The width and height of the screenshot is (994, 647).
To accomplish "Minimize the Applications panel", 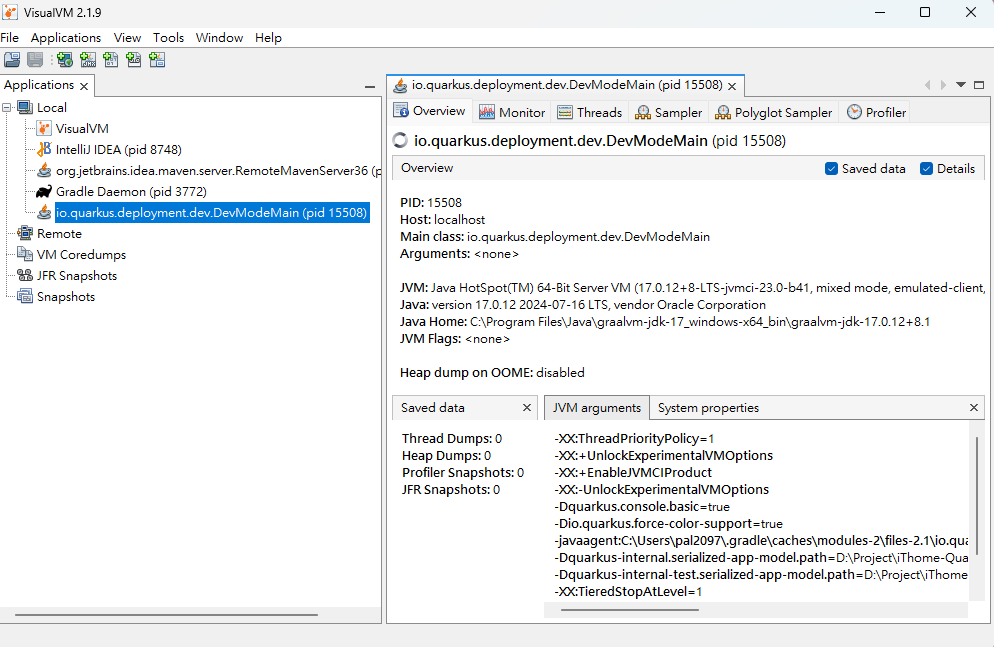I will click(370, 86).
